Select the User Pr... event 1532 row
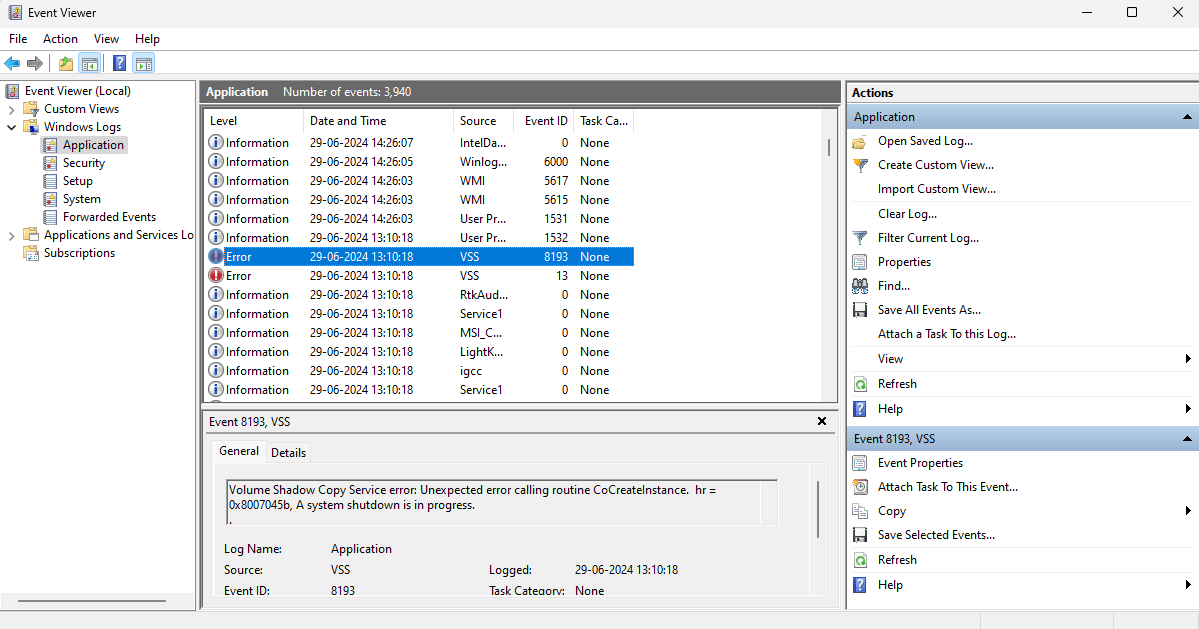Image resolution: width=1199 pixels, height=629 pixels. [420, 238]
